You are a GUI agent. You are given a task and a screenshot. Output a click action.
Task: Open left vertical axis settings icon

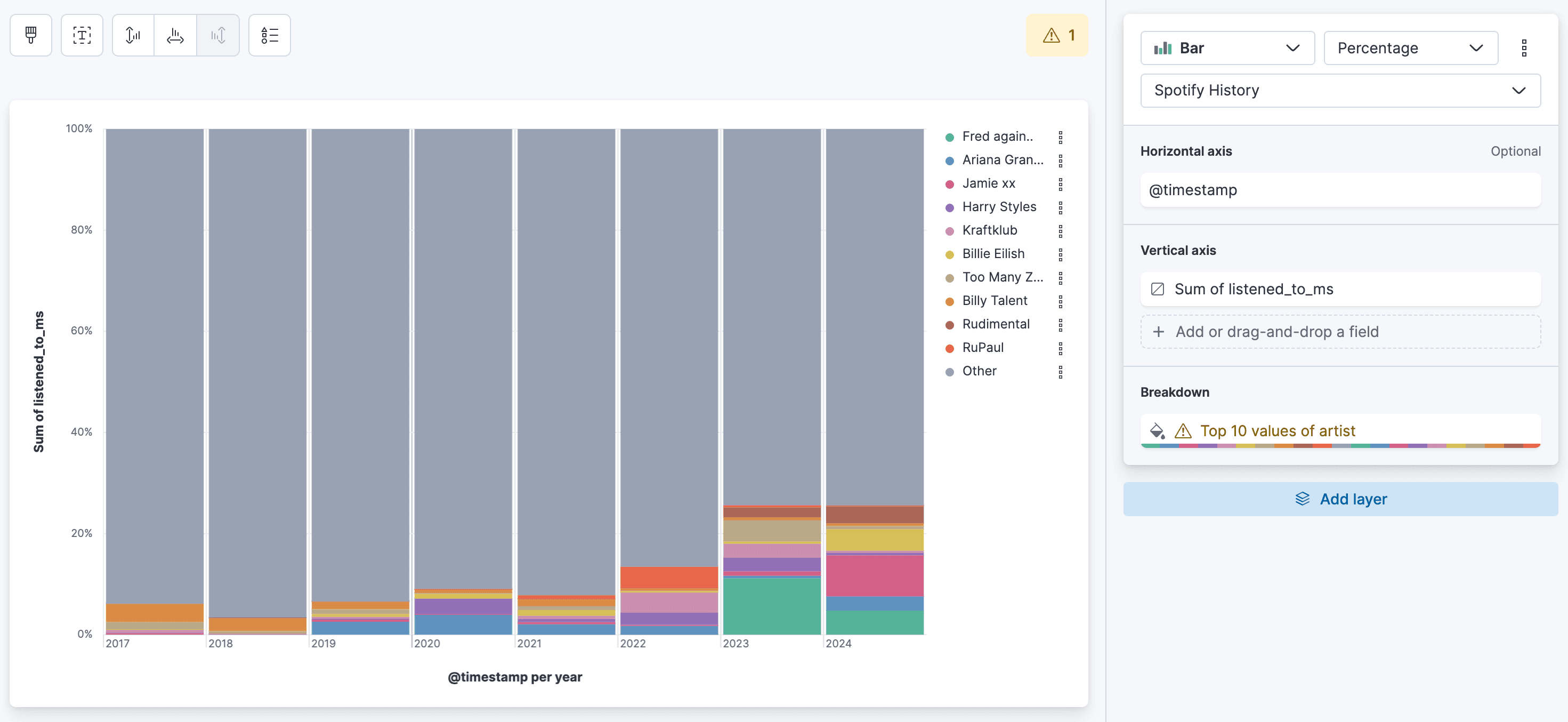point(132,35)
